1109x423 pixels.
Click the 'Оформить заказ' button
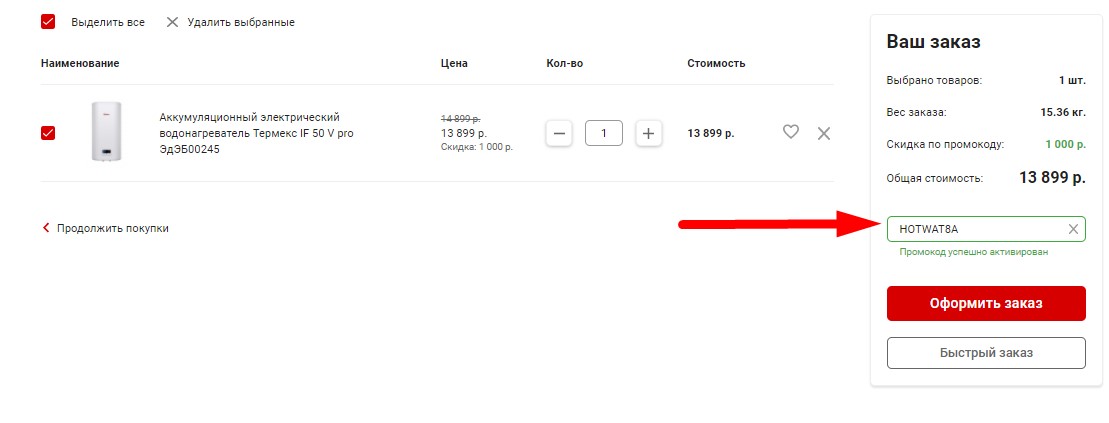(x=986, y=303)
